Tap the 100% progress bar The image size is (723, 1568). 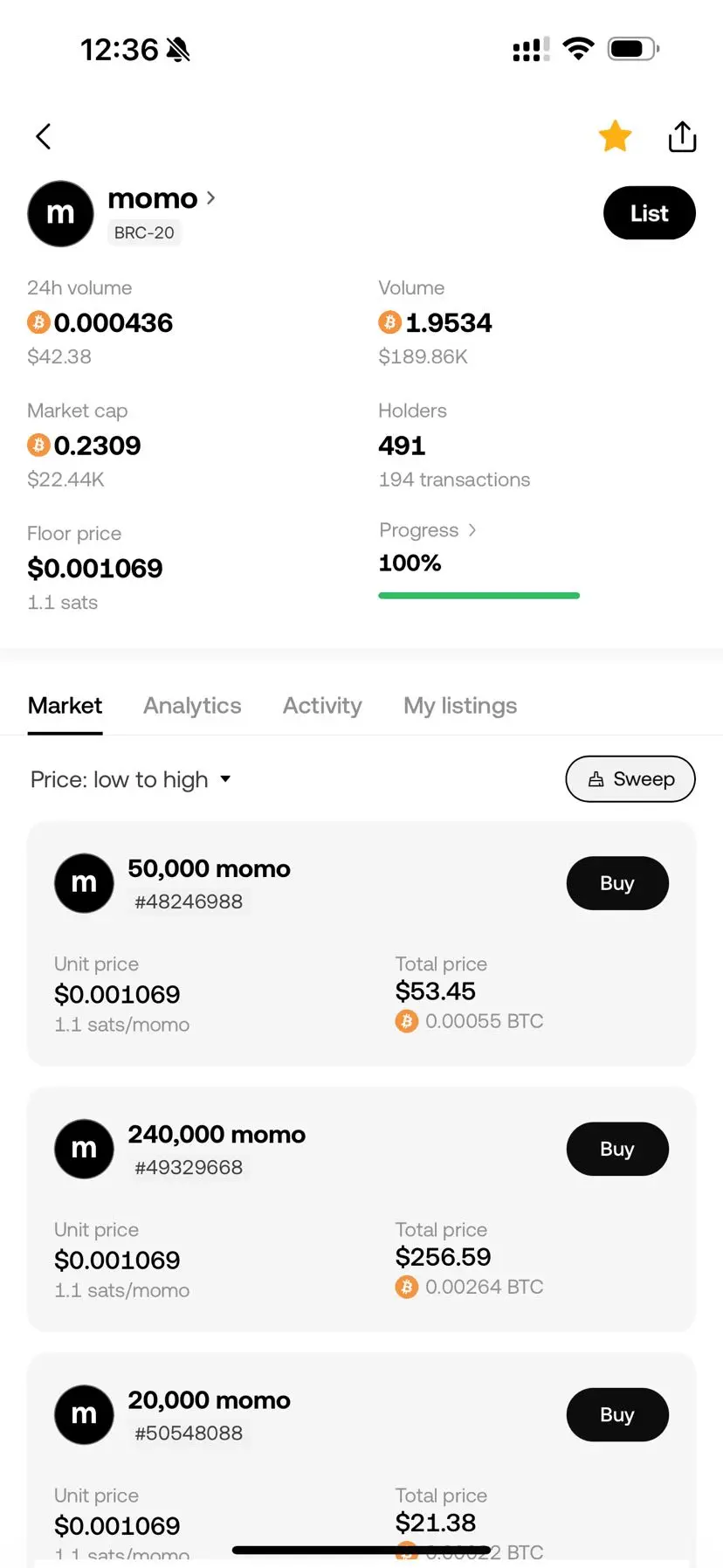pos(479,596)
